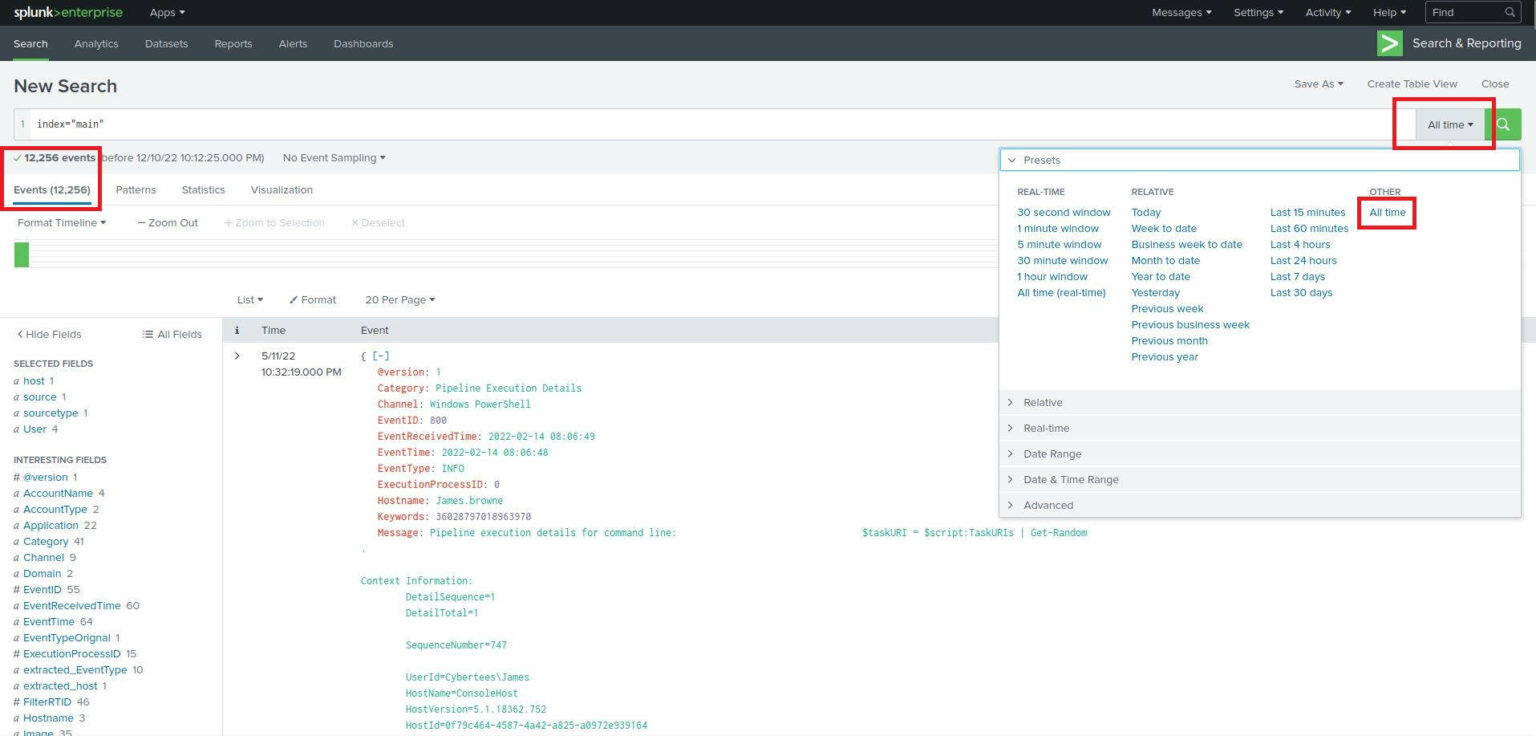Expand the Date Range section
This screenshot has height=736, width=1536.
click(x=1054, y=453)
